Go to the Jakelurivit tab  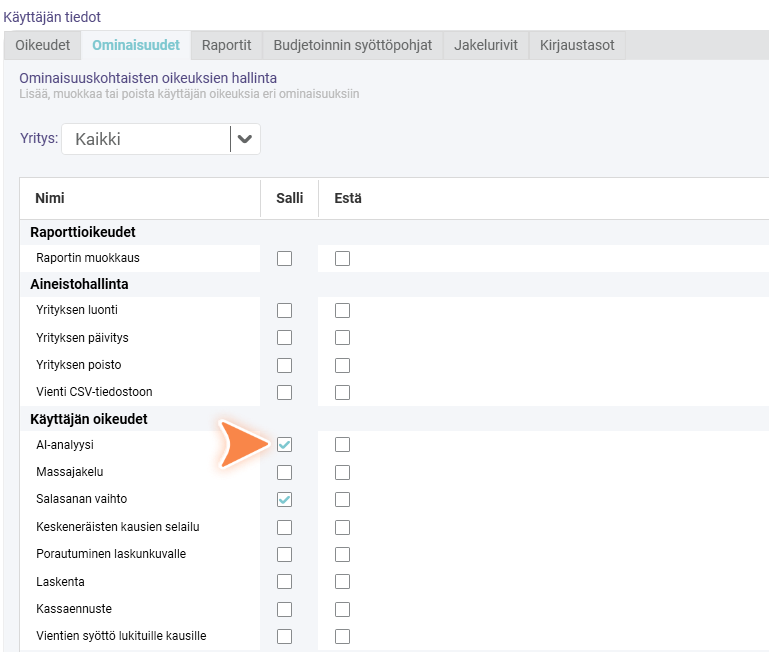[486, 45]
